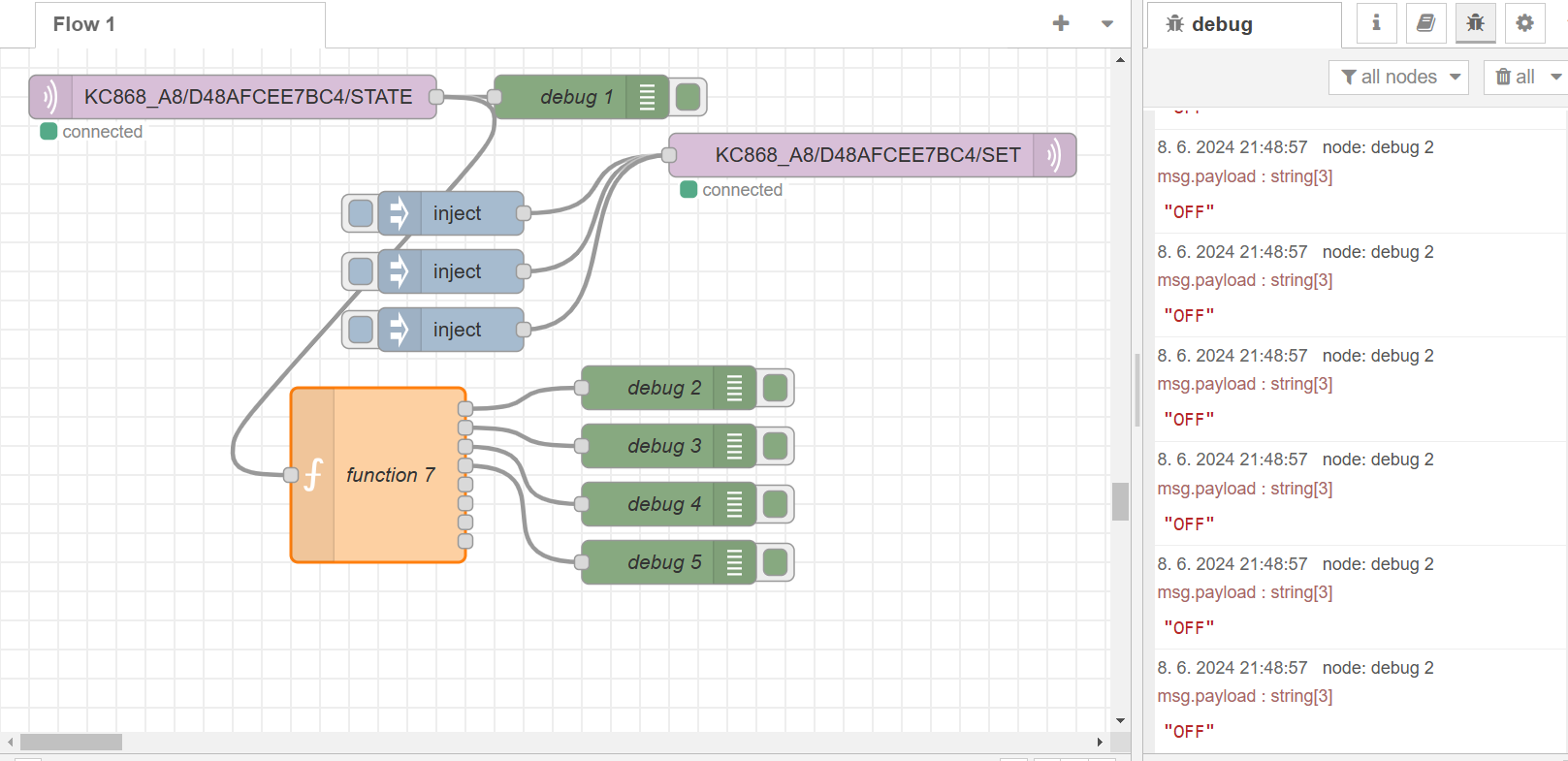Viewport: 1568px width, 761px height.
Task: Trigger the first inject node button
Action: click(x=361, y=213)
